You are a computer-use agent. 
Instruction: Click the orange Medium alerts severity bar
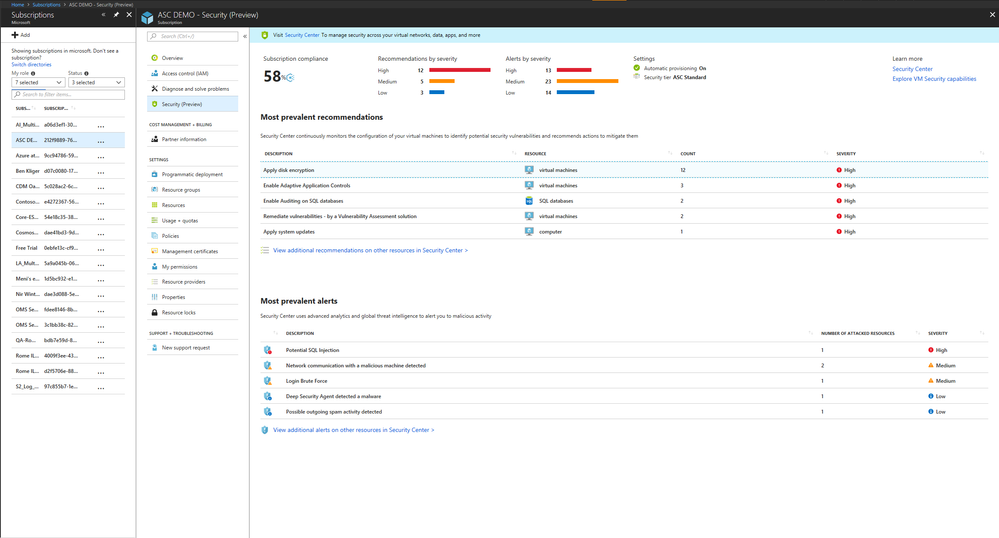[587, 82]
